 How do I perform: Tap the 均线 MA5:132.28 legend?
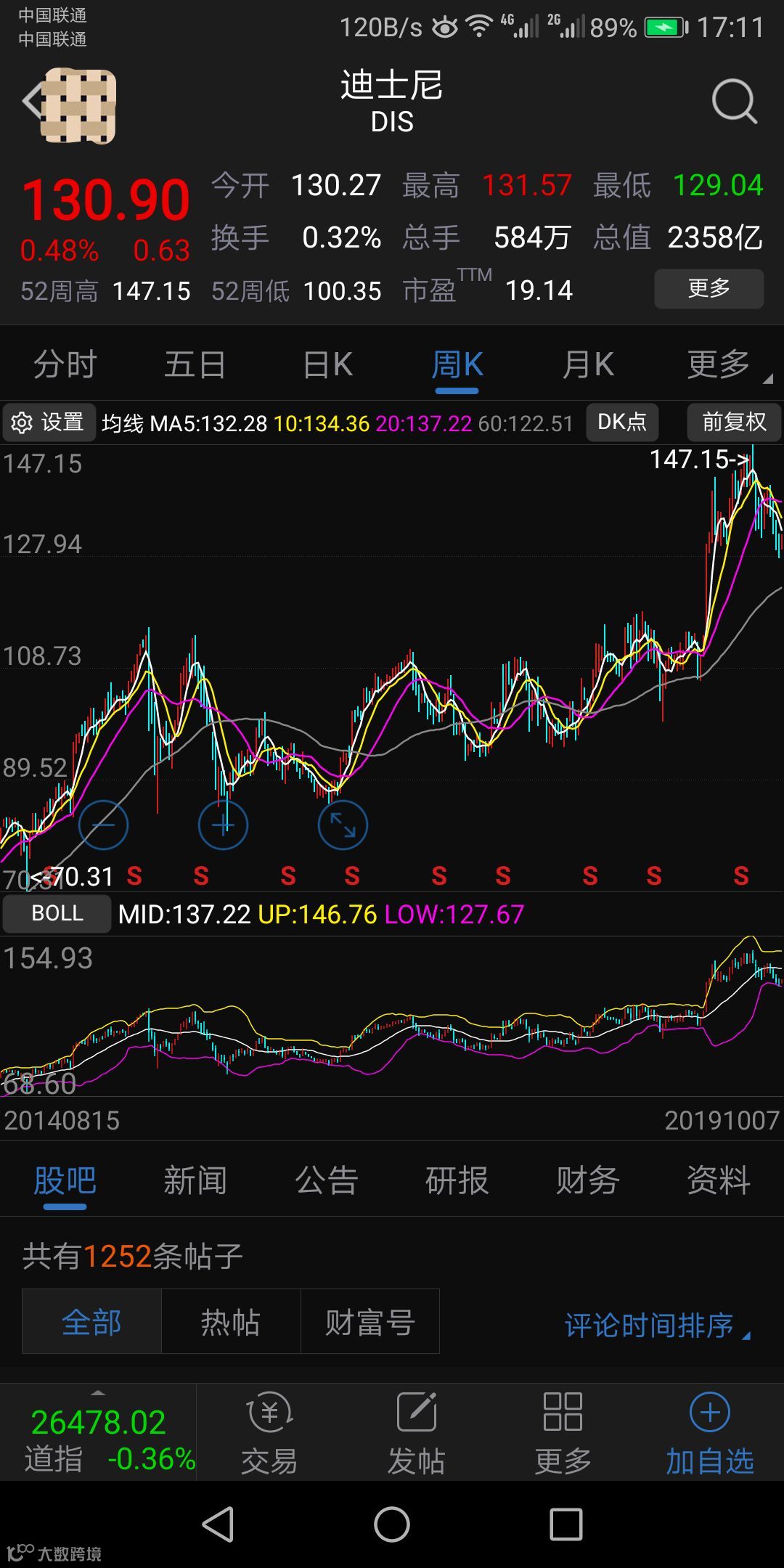pos(184,423)
